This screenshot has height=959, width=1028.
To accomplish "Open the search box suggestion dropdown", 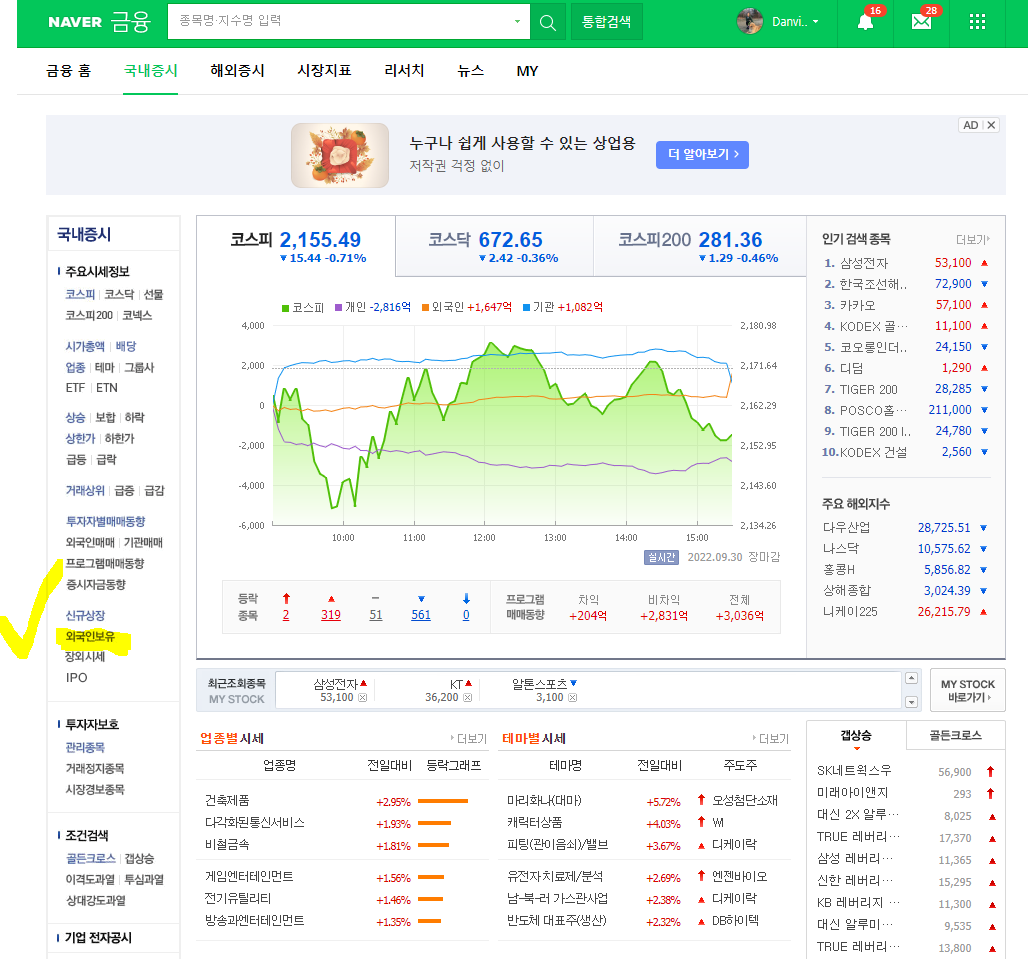I will tap(517, 22).
